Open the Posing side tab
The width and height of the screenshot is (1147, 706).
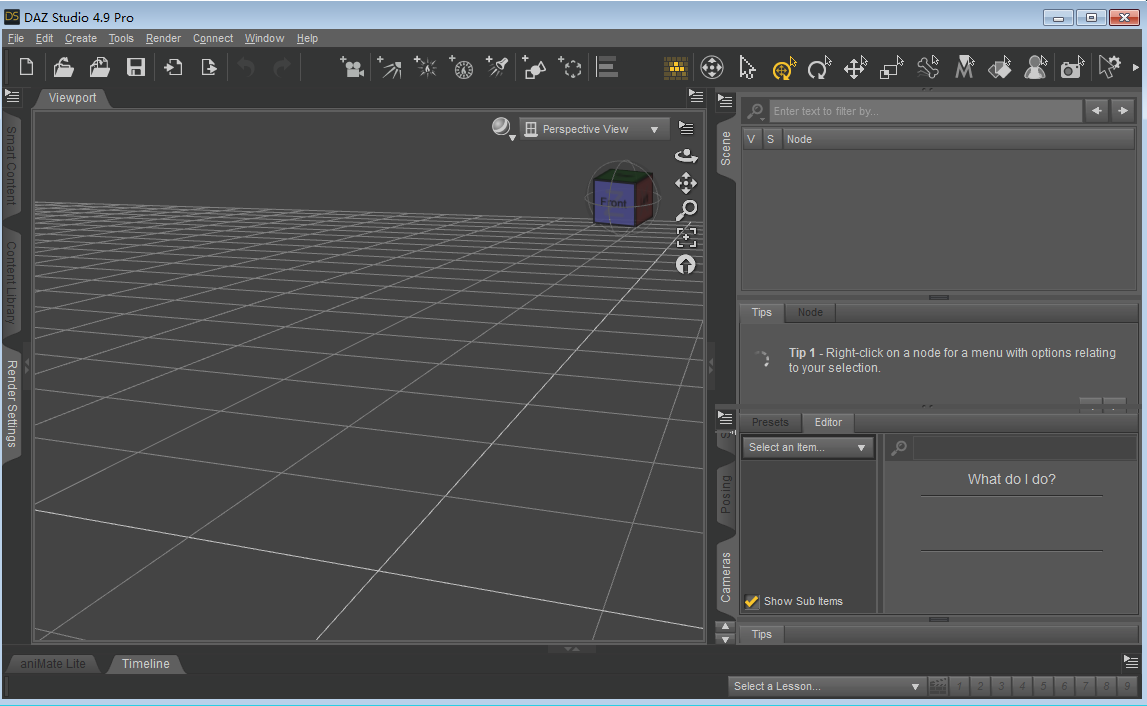726,494
